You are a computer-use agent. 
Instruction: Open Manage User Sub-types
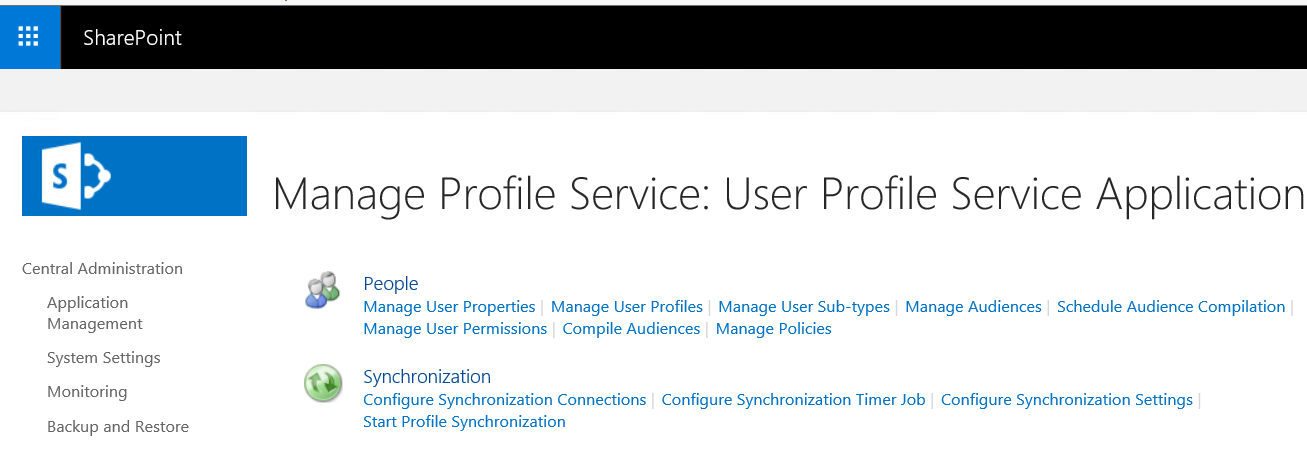804,307
